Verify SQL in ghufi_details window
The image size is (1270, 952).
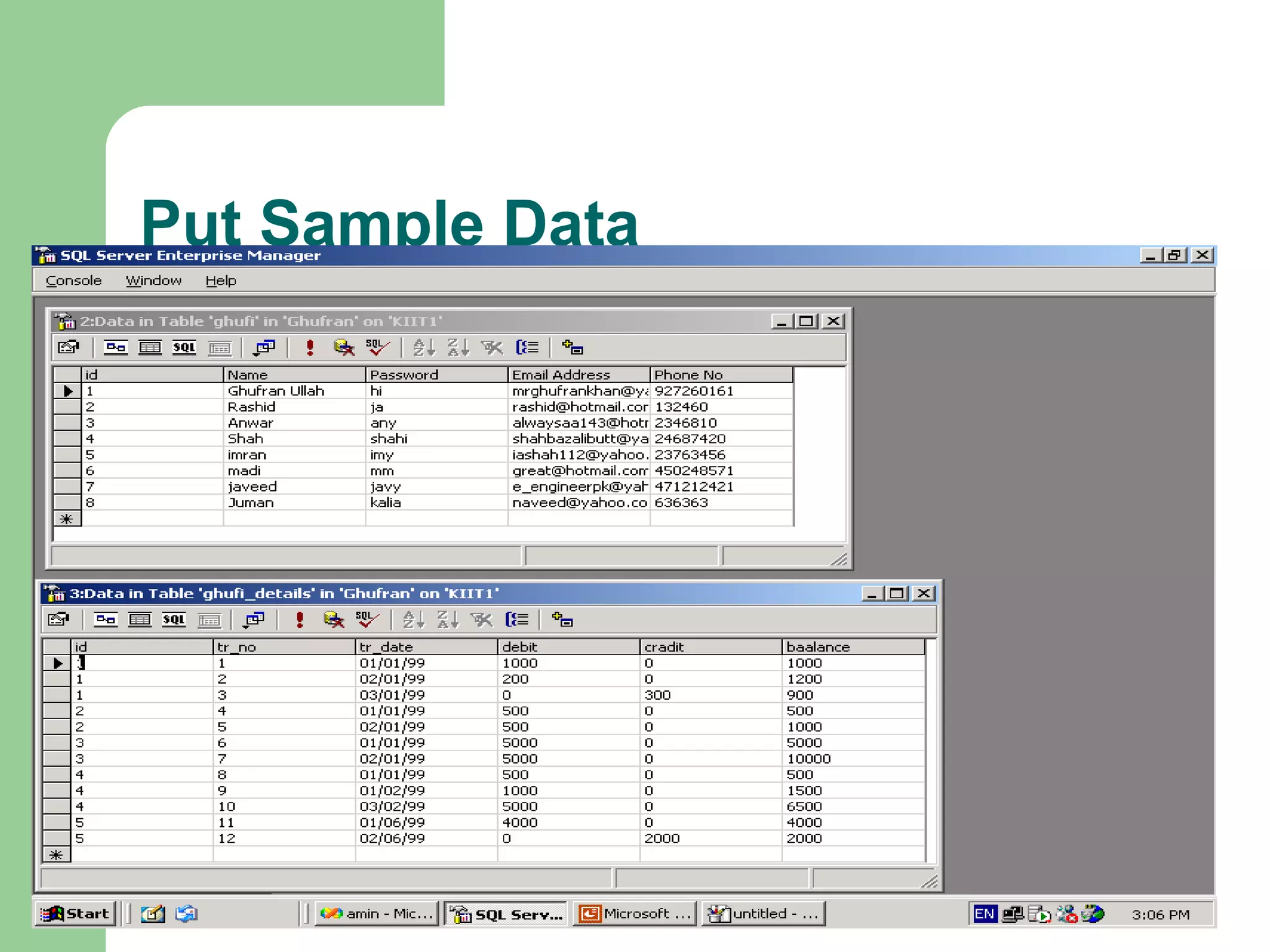[x=368, y=619]
